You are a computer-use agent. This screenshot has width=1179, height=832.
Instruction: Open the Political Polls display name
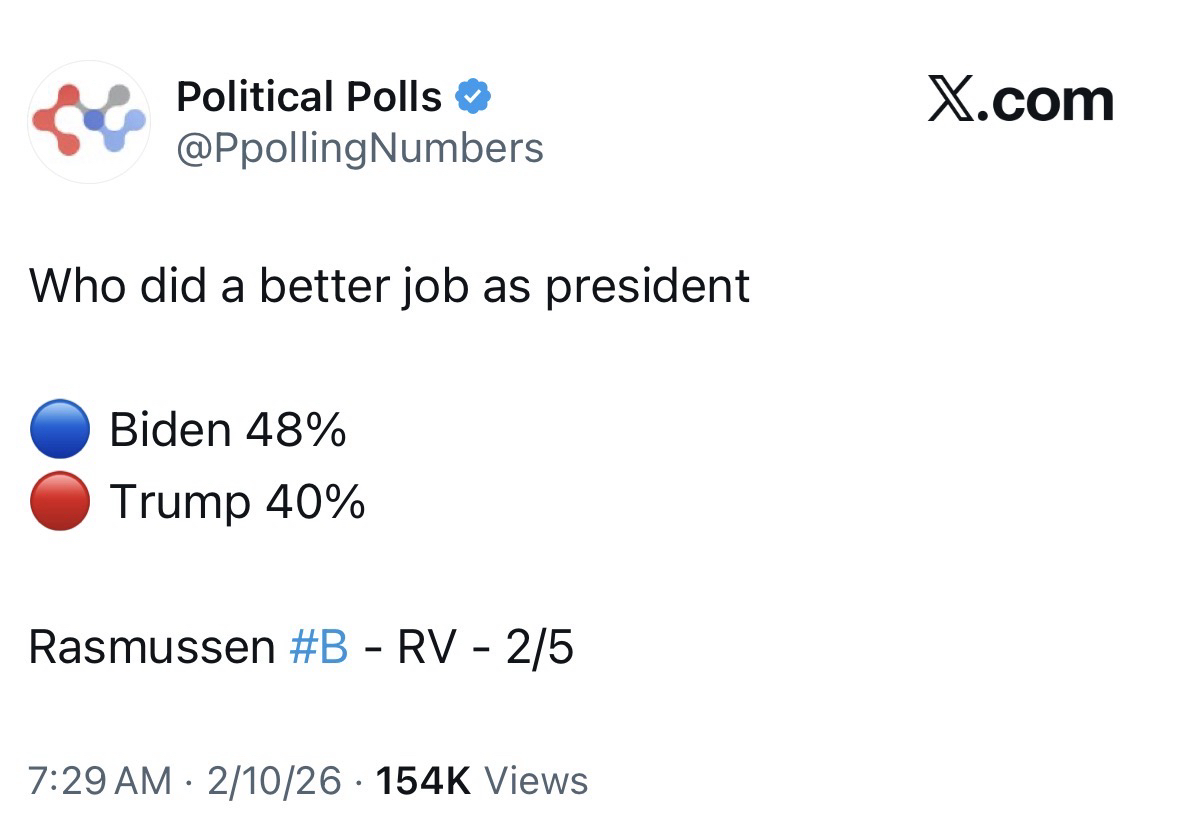(308, 98)
